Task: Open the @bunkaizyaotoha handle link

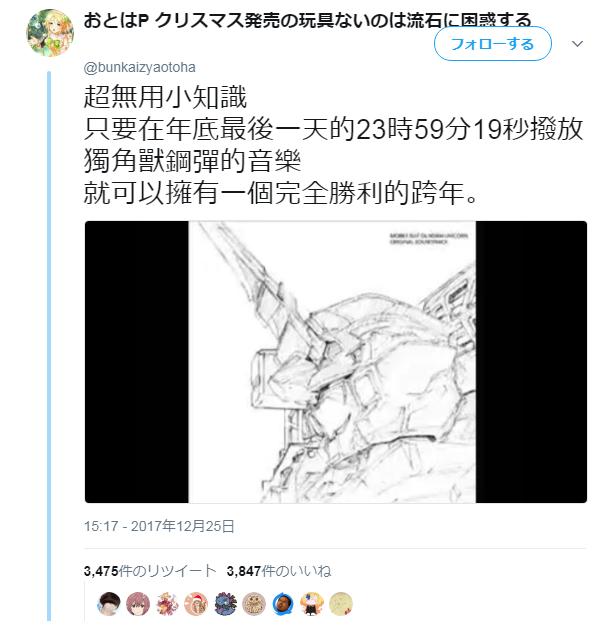Action: click(139, 67)
